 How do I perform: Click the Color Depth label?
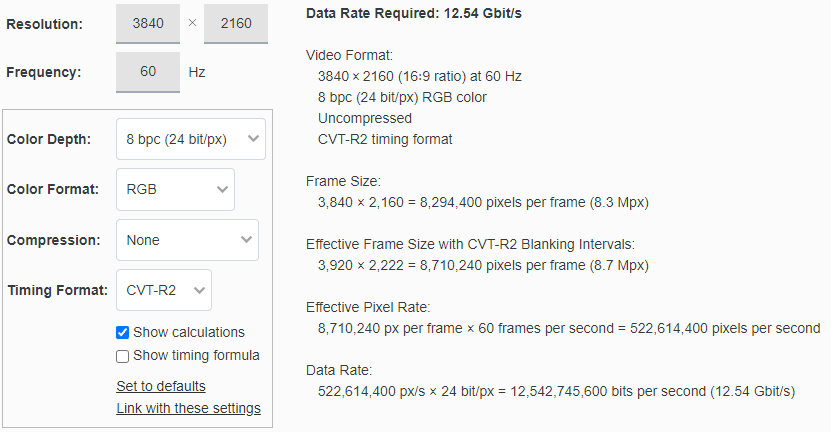click(49, 139)
